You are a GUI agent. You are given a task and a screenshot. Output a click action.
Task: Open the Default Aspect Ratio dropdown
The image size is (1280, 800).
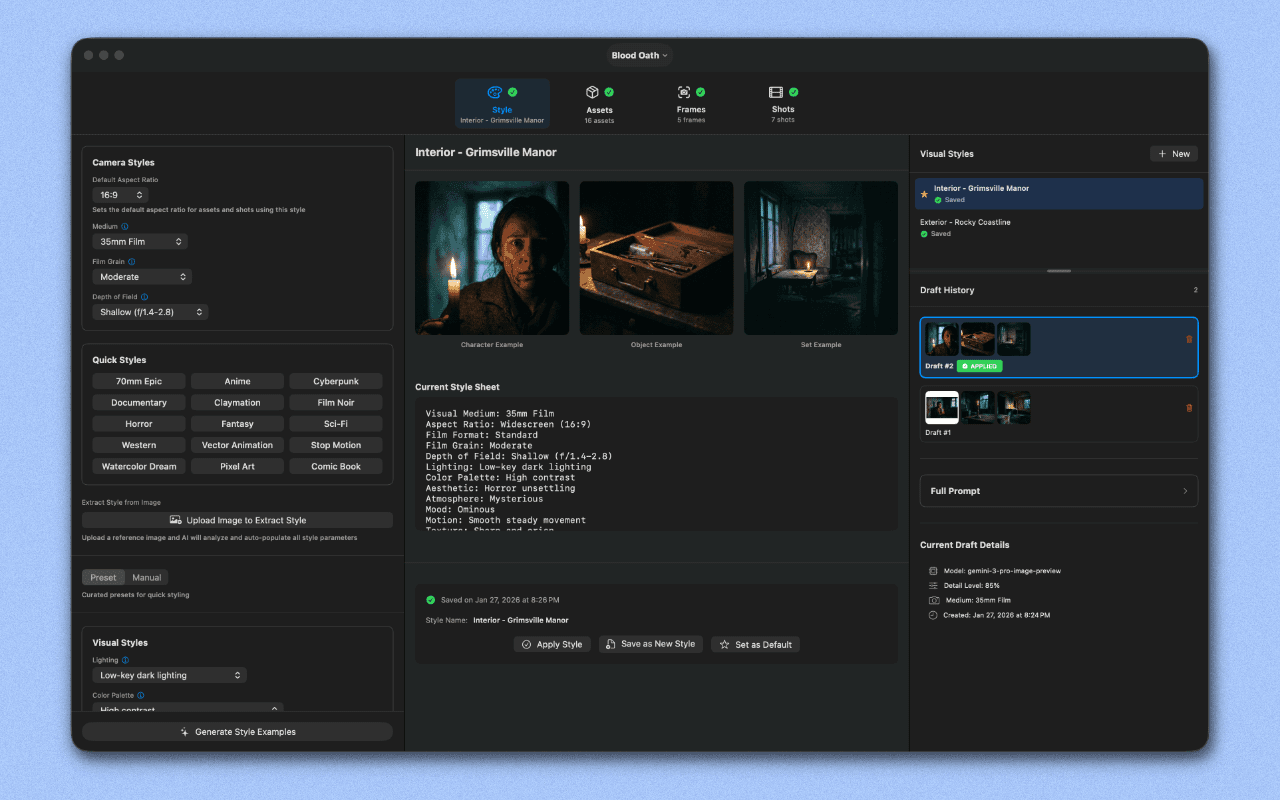click(x=120, y=195)
